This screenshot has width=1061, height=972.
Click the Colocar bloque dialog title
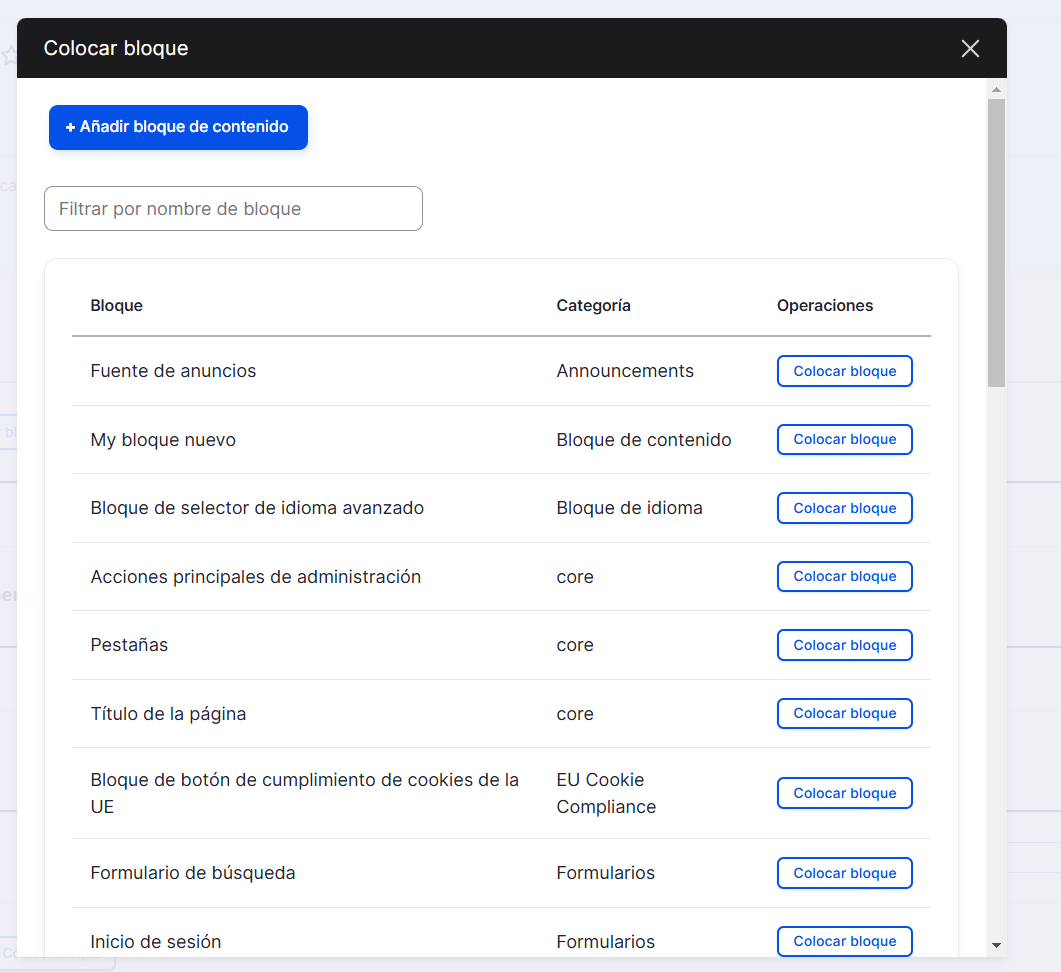coord(116,49)
